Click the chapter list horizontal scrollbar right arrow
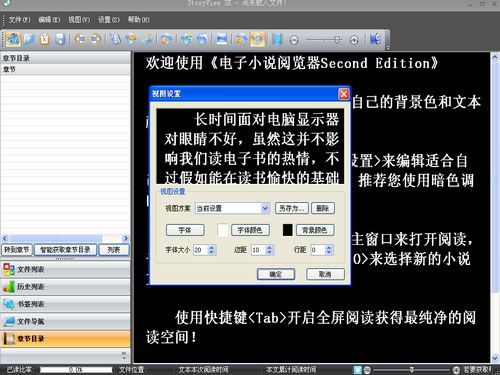Viewport: 500px width, 375px height. pos(125,238)
